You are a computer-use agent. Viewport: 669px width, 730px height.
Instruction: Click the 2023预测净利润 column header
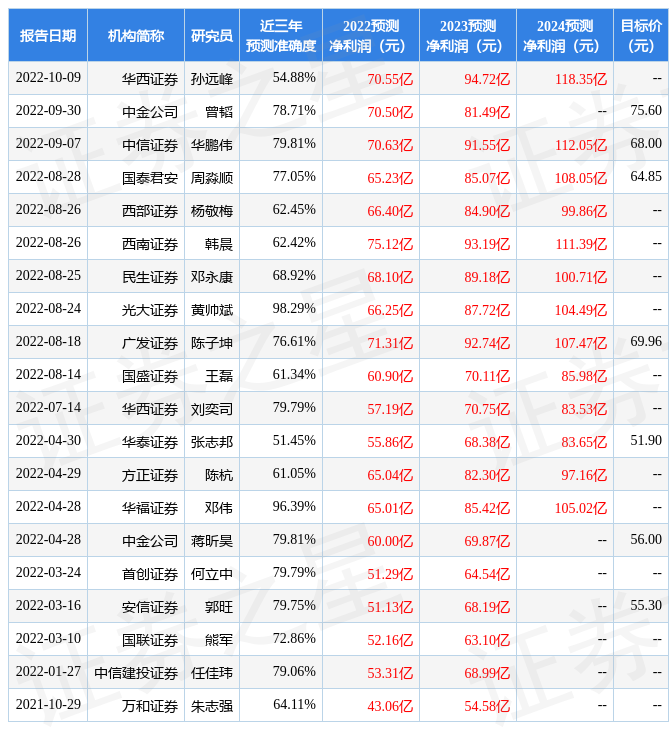click(468, 35)
